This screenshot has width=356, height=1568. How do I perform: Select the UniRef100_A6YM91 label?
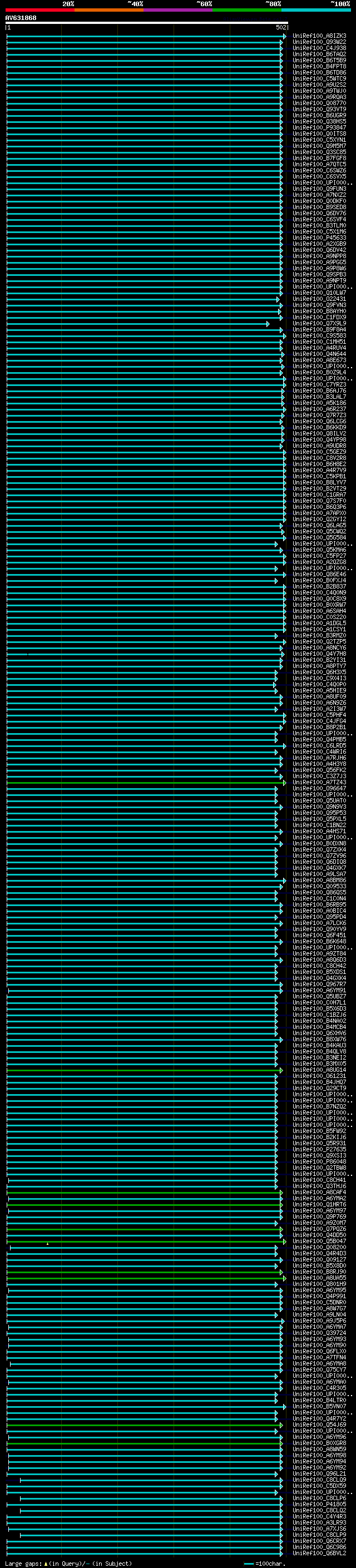coord(319,991)
